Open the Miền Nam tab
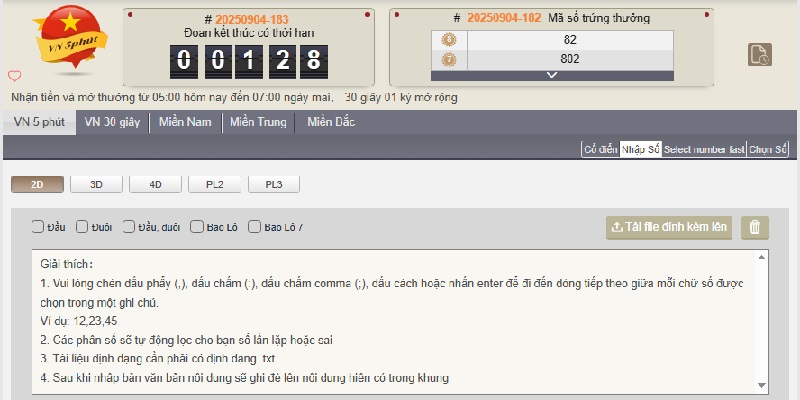The height and width of the screenshot is (400, 800). [x=185, y=122]
